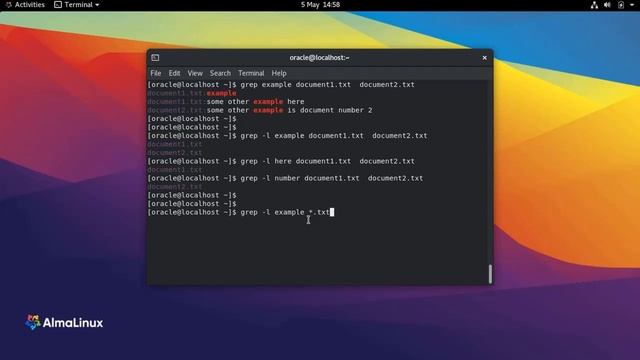Click output 'some other example is document number 2'
The image size is (640, 360).
[x=289, y=110]
